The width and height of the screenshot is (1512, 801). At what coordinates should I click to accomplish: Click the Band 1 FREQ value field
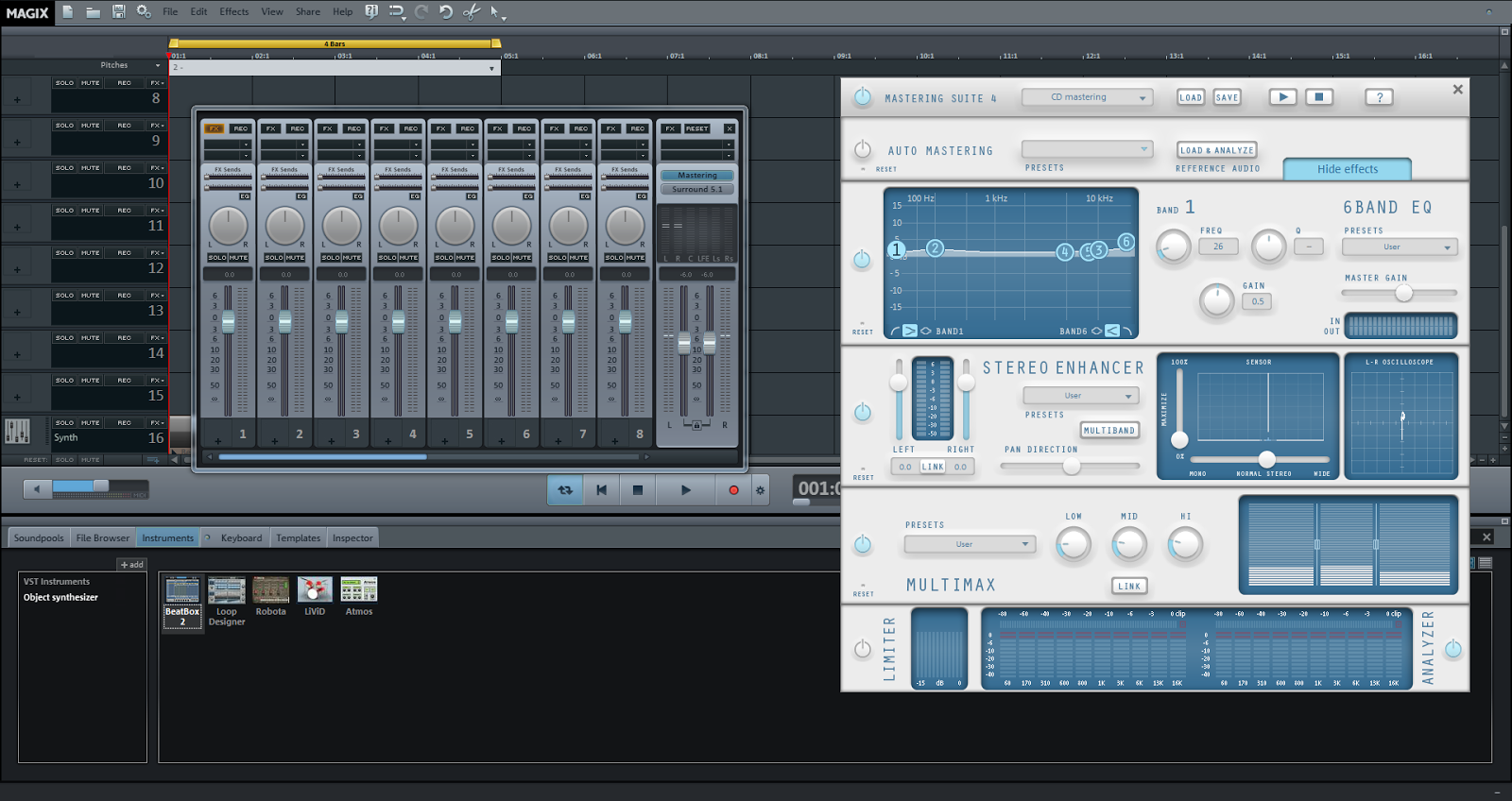click(x=1218, y=247)
